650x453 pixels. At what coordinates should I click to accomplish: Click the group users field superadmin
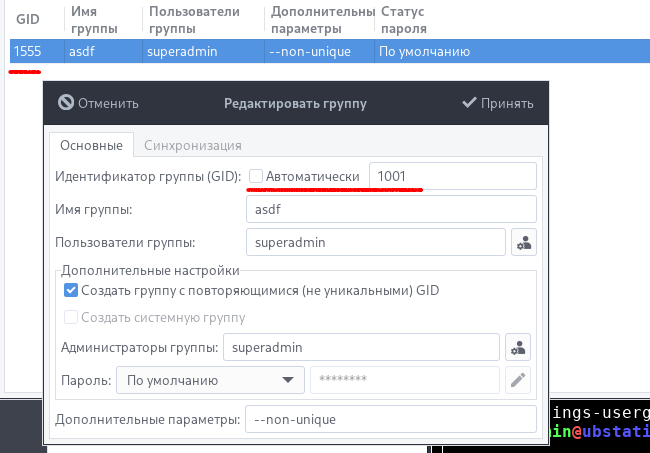click(x=375, y=242)
